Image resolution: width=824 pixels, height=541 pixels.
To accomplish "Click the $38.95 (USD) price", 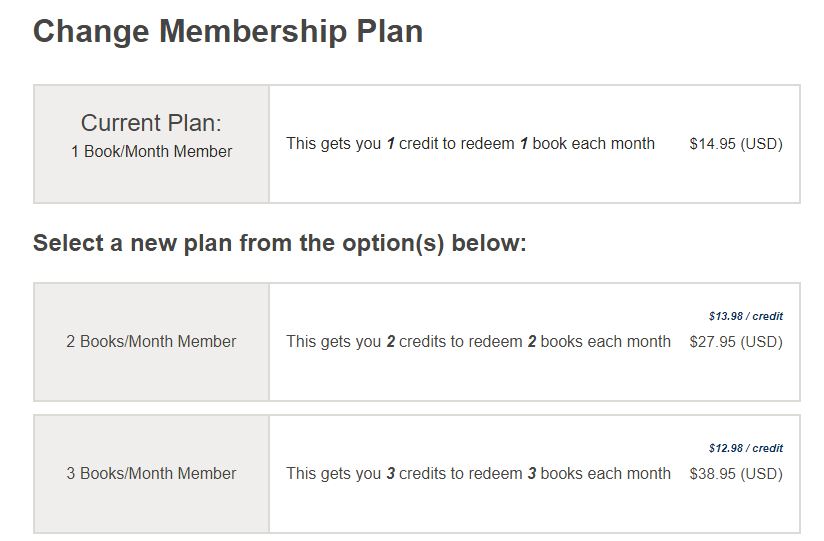I will (736, 474).
